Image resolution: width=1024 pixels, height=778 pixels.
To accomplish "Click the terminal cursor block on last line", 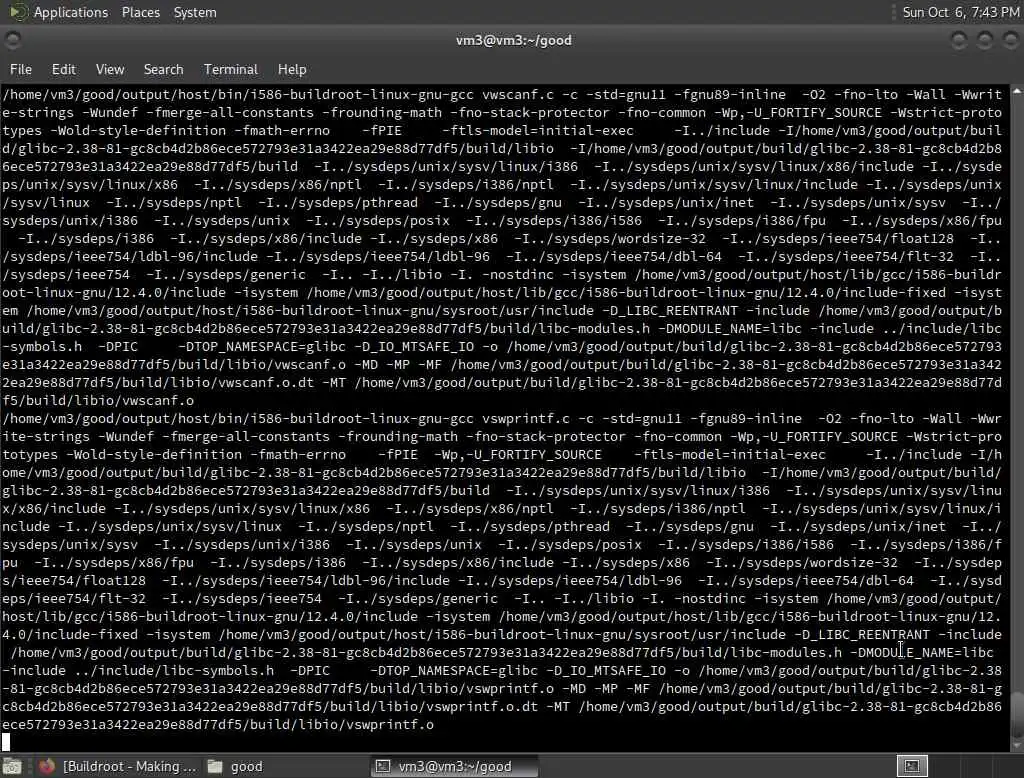I will 6,742.
